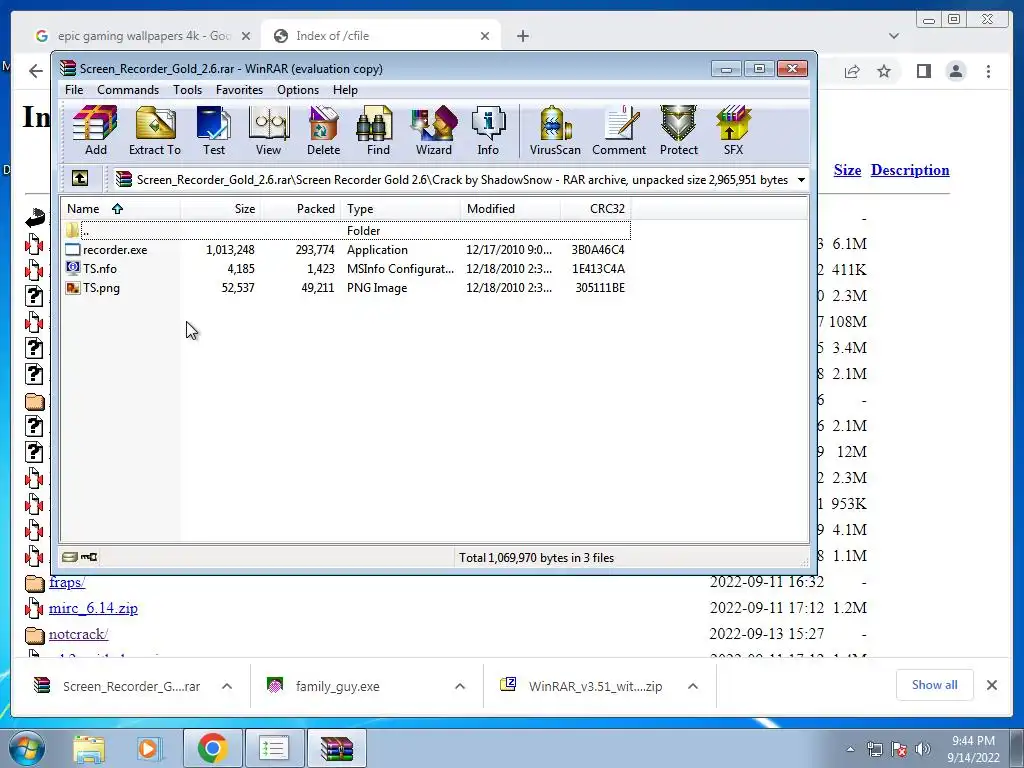Open the Tools menu
Image resolution: width=1024 pixels, height=768 pixels.
[187, 89]
